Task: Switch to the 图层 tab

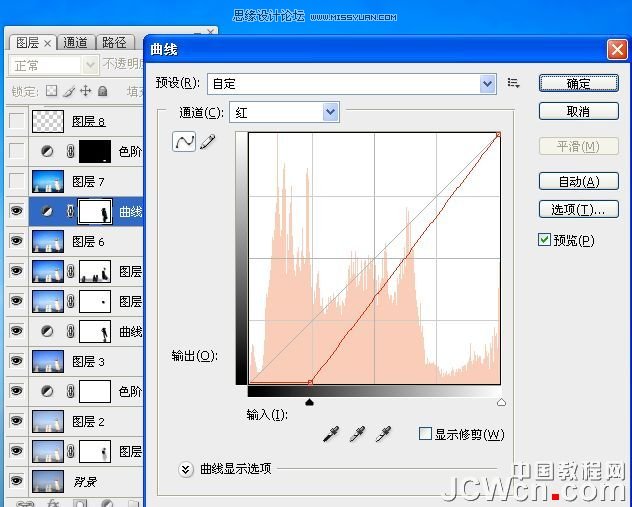Action: [27, 42]
